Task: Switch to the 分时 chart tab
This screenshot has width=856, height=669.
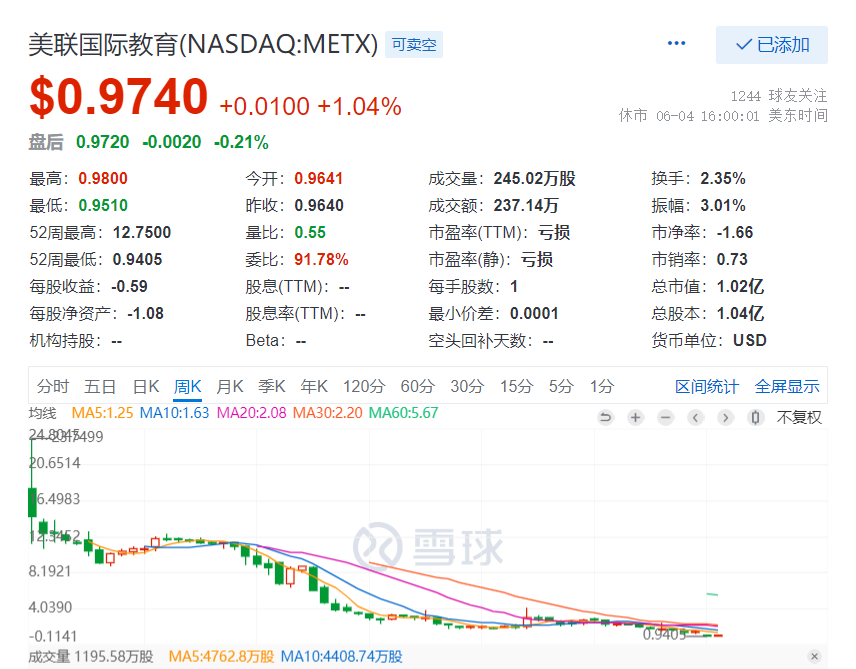Action: point(53,387)
